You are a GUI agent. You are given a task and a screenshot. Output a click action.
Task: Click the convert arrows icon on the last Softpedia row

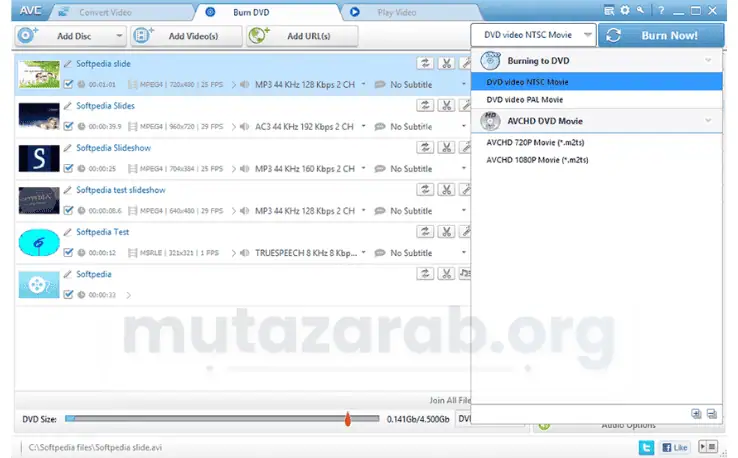pos(425,273)
